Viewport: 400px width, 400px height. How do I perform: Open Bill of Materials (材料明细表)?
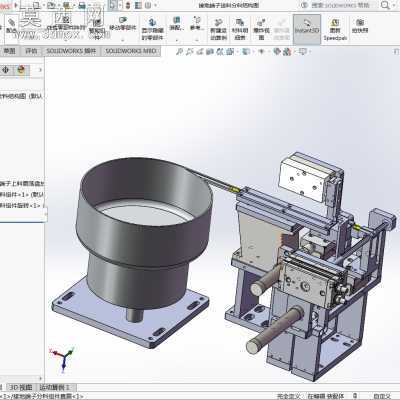click(x=240, y=29)
